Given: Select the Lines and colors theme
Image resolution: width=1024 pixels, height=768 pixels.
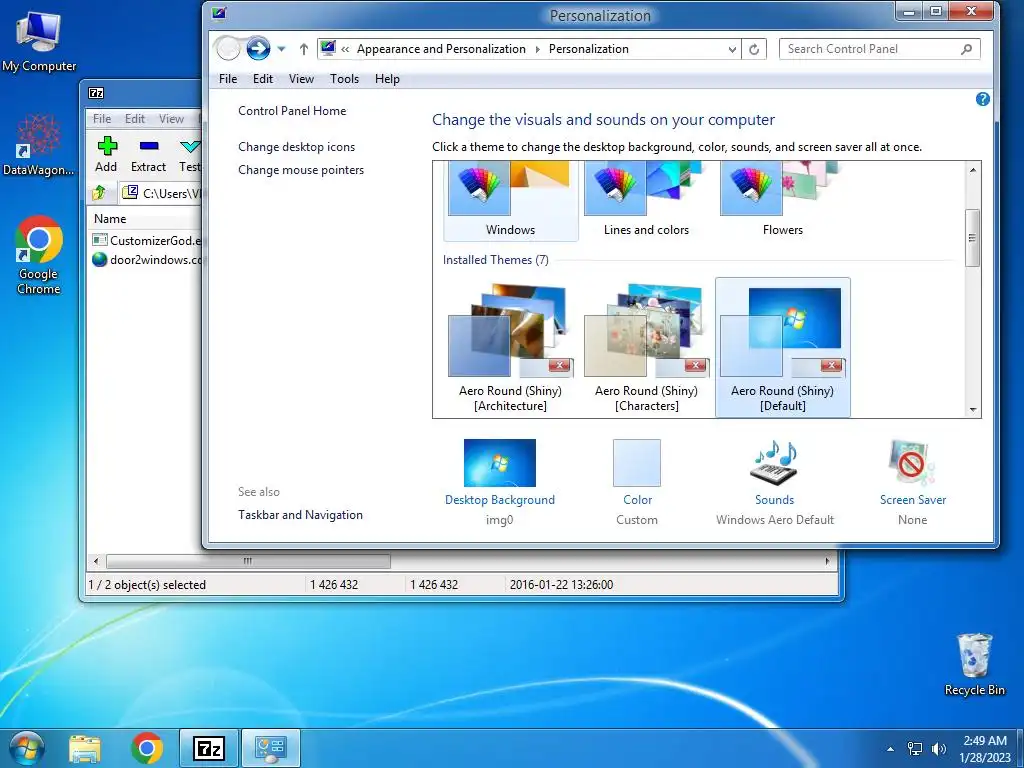Looking at the screenshot, I should pyautogui.click(x=646, y=201).
